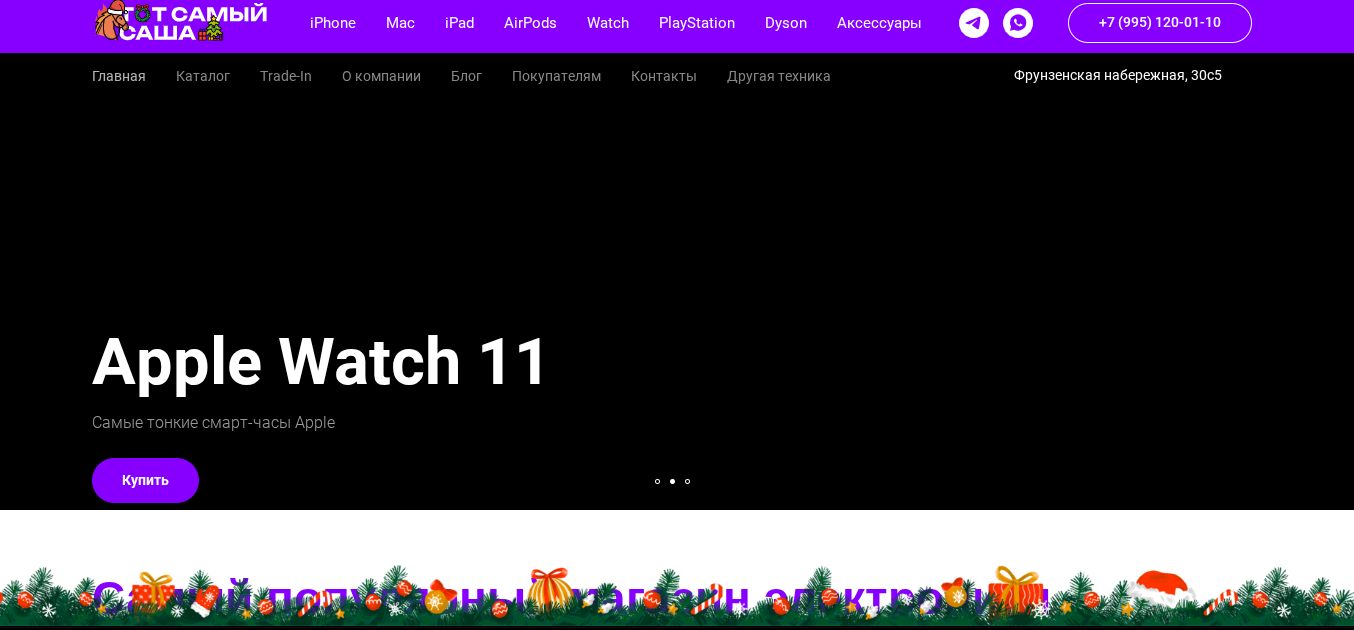The width and height of the screenshot is (1354, 630).
Task: Open the Telegram contact icon
Action: click(974, 22)
